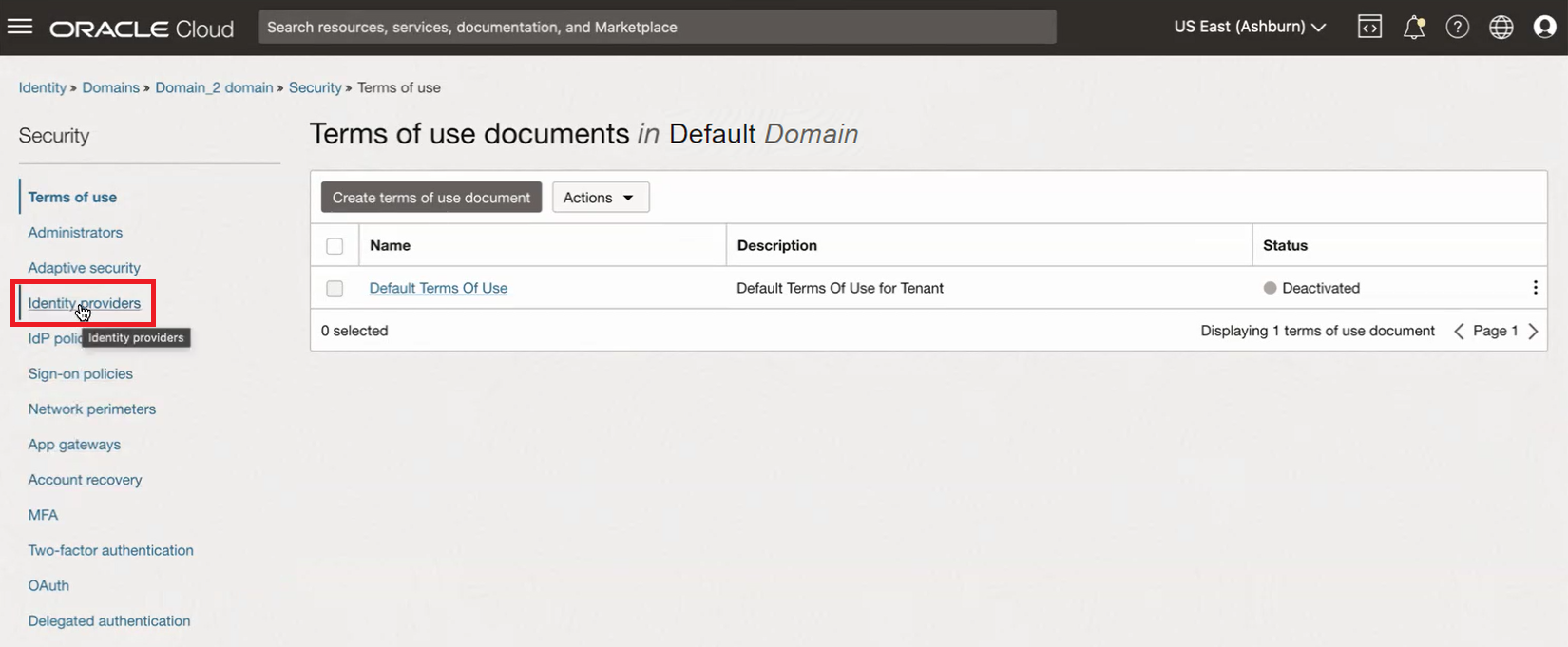
Task: Check the Default Terms Of Use row
Action: 335,289
